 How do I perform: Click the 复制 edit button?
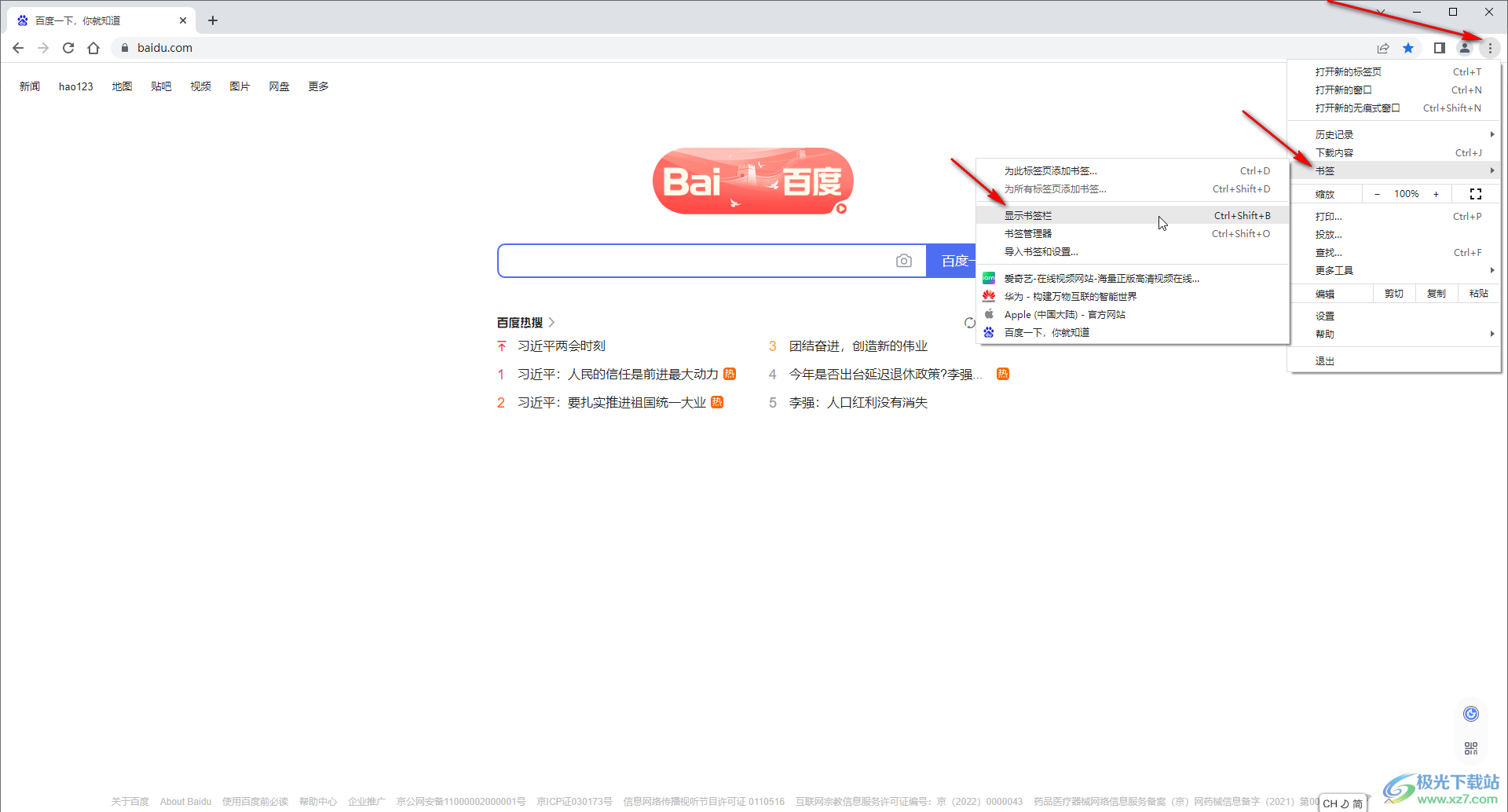(1437, 294)
